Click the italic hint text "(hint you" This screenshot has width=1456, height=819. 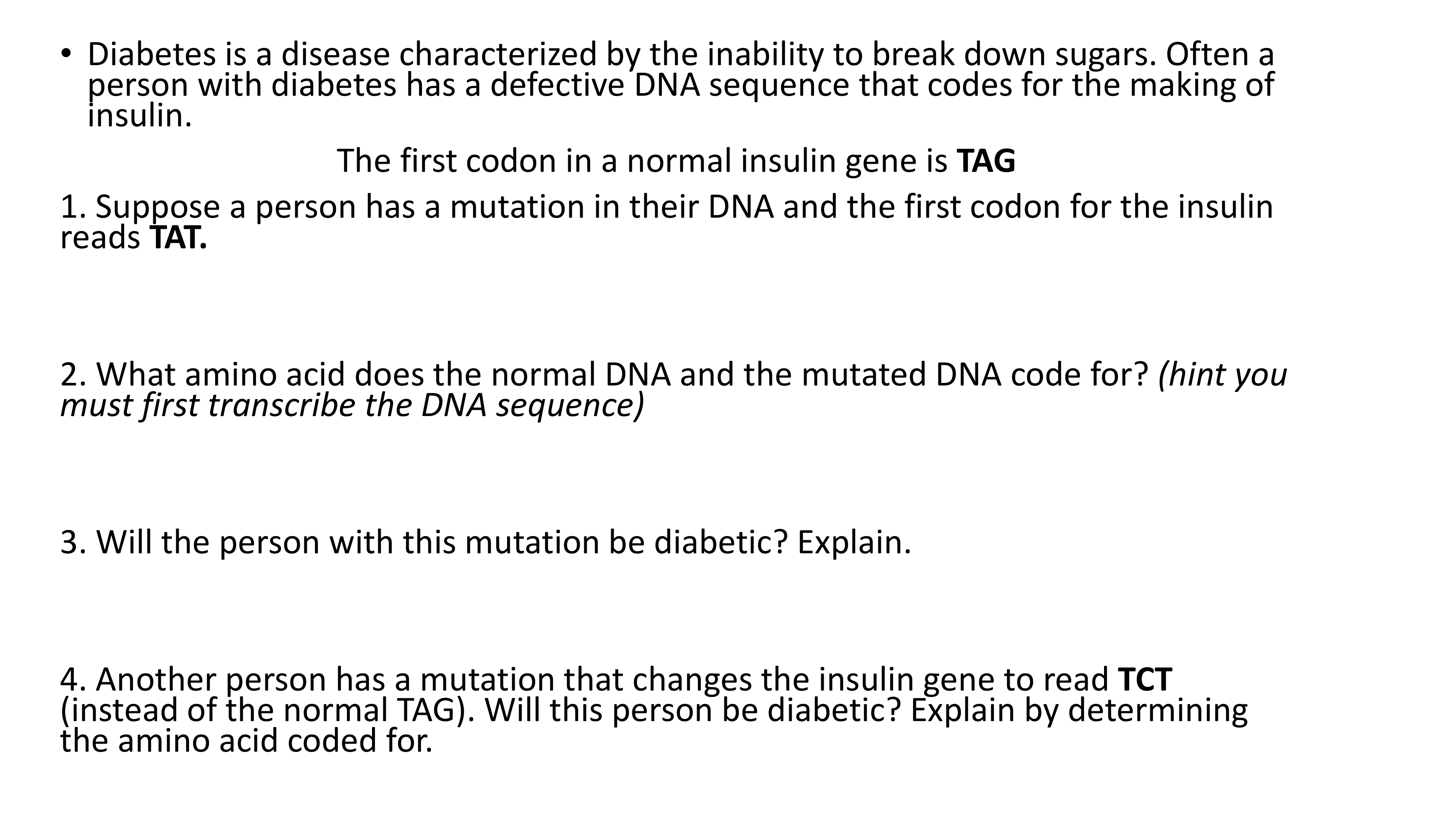click(1222, 374)
